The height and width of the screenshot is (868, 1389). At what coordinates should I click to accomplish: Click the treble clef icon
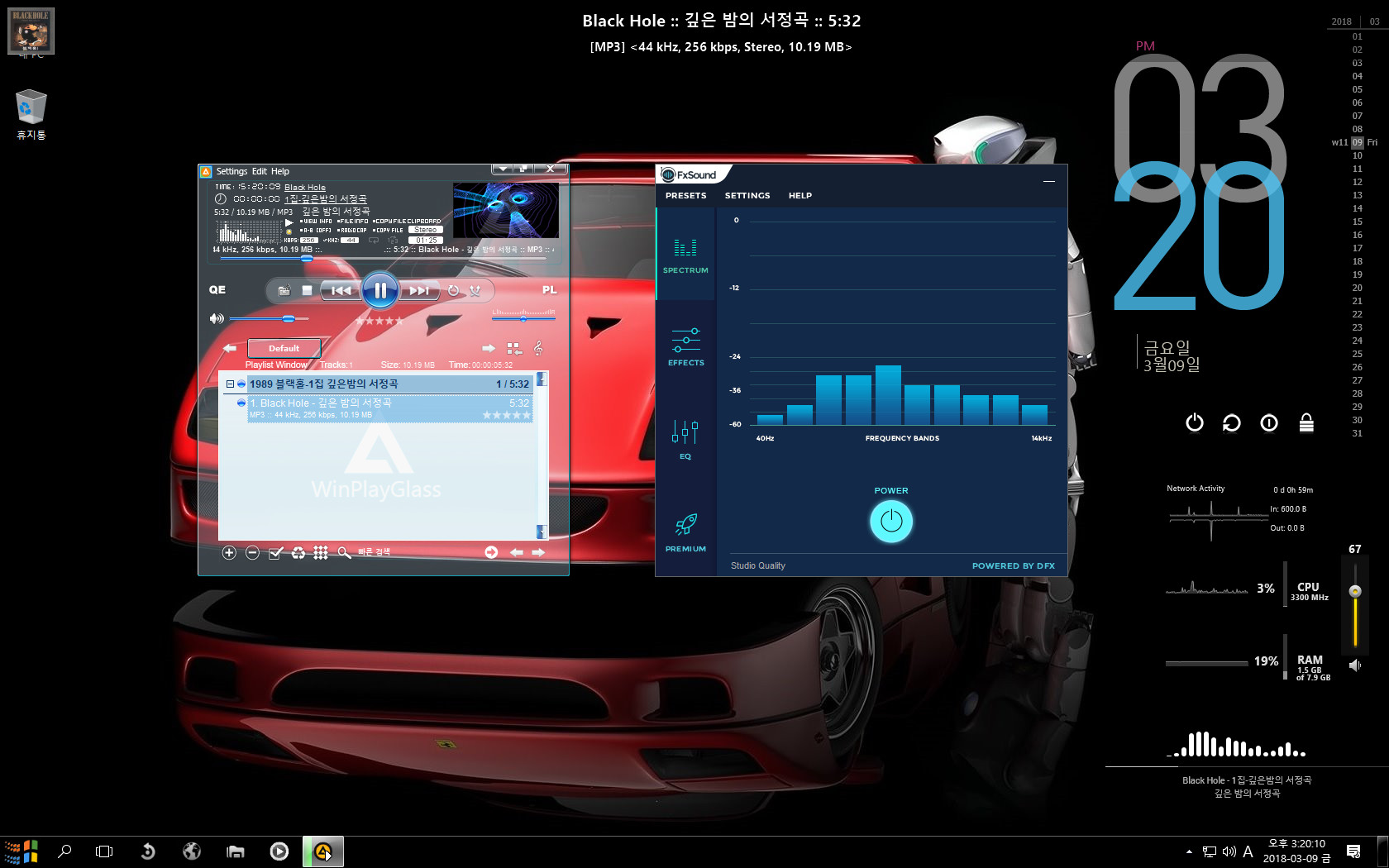[x=538, y=348]
